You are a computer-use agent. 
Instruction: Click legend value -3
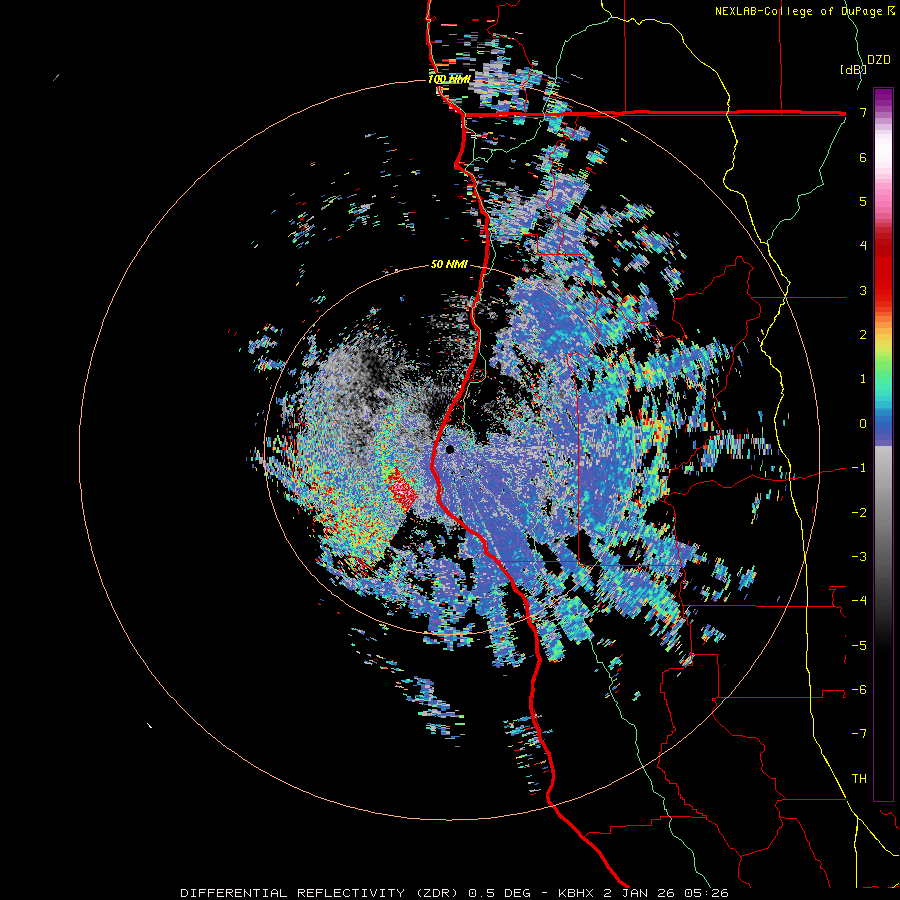pos(859,557)
